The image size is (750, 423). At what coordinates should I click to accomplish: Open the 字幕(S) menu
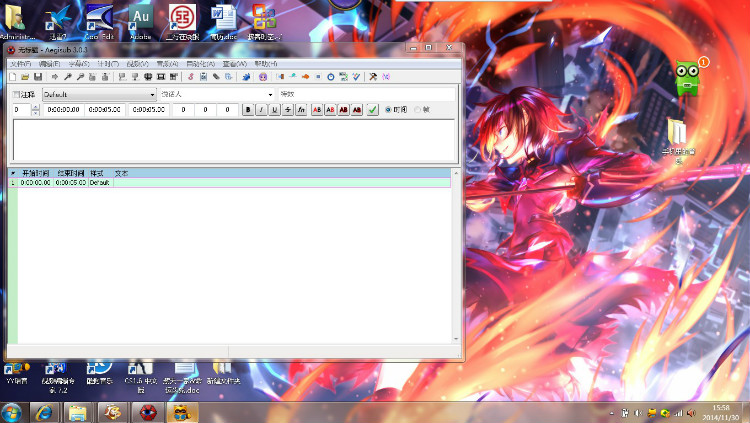tap(79, 64)
